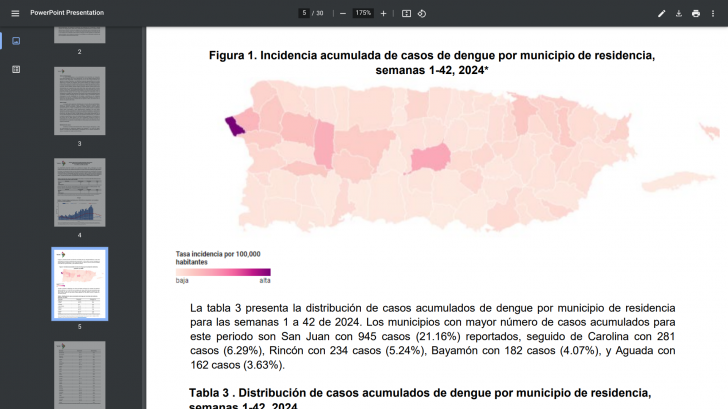Viewport: 728px width, 409px height.
Task: Show the page thumbnails view
Action: coord(15,41)
